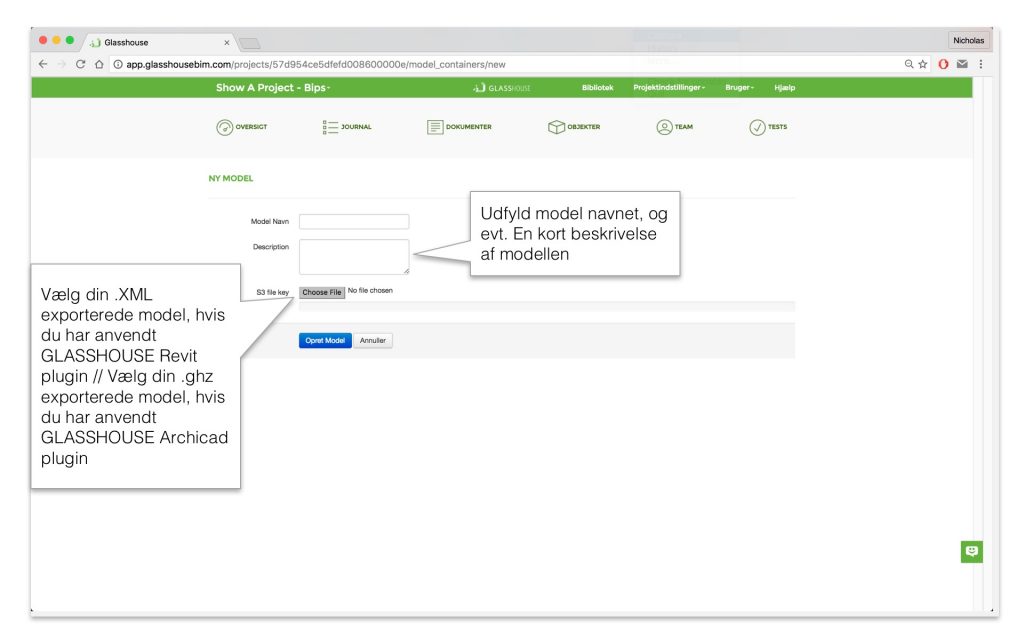
Task: Open the Tests checkmark icon
Action: (757, 127)
